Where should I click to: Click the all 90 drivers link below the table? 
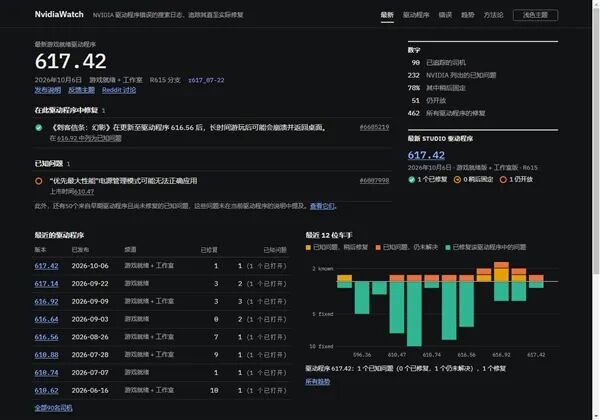pos(53,408)
